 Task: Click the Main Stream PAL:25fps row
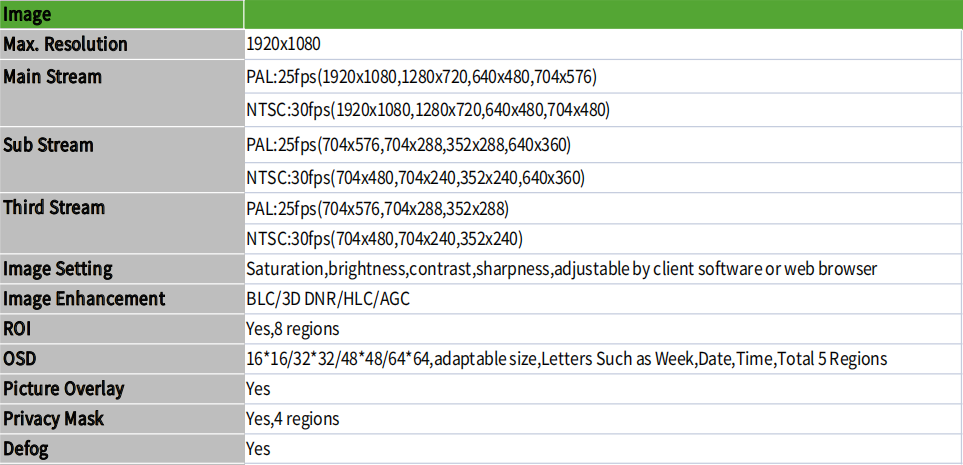pyautogui.click(x=604, y=77)
